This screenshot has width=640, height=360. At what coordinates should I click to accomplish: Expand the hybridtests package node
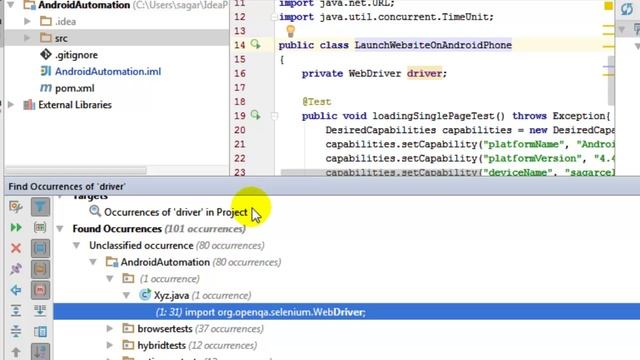pyautogui.click(x=110, y=345)
